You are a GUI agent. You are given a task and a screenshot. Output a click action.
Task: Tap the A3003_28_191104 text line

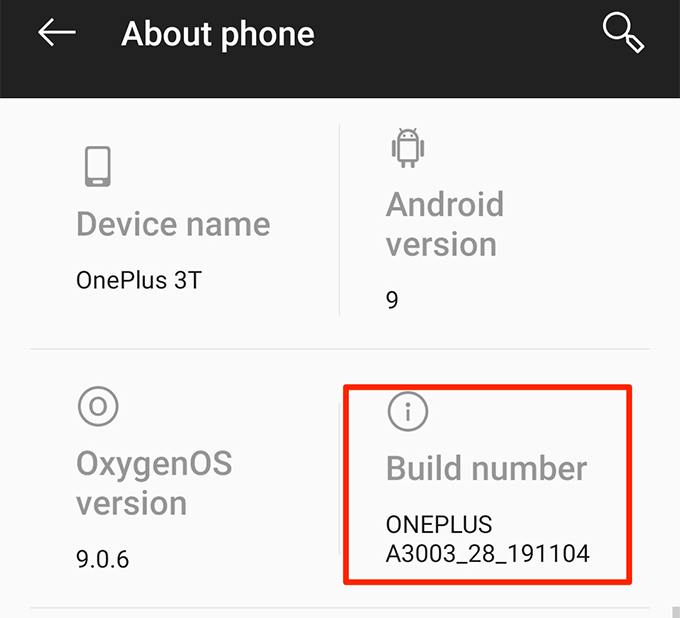487,554
